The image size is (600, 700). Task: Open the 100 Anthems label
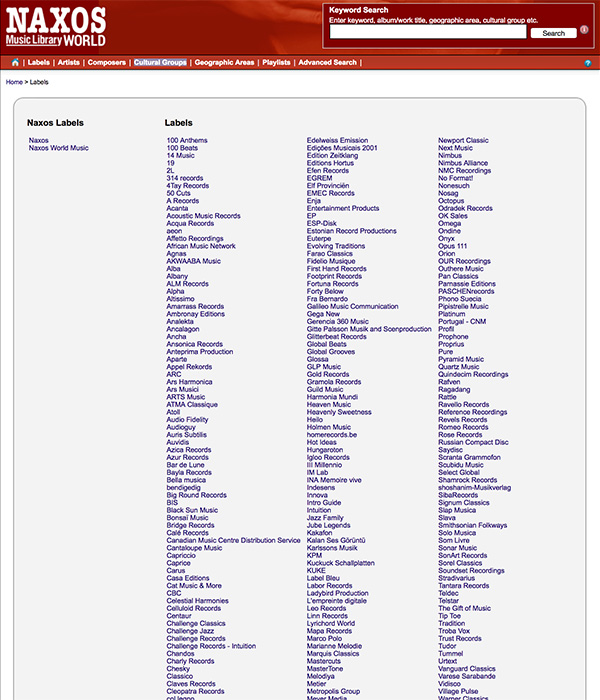click(x=187, y=140)
